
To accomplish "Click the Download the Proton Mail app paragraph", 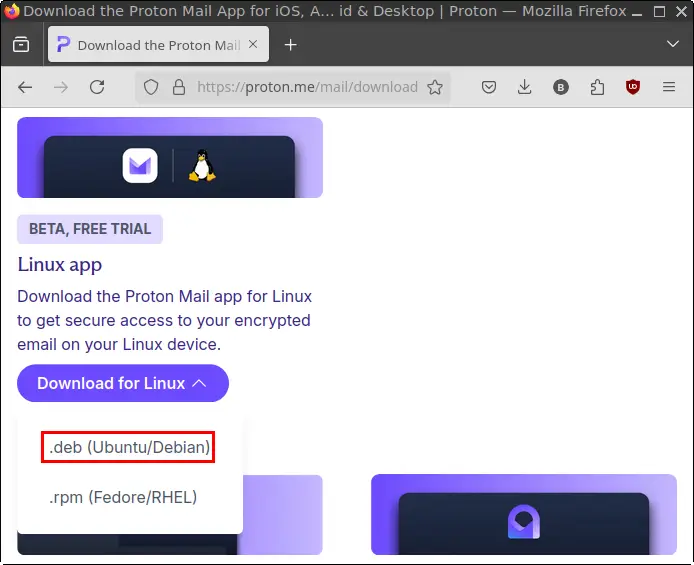I will (x=164, y=320).
